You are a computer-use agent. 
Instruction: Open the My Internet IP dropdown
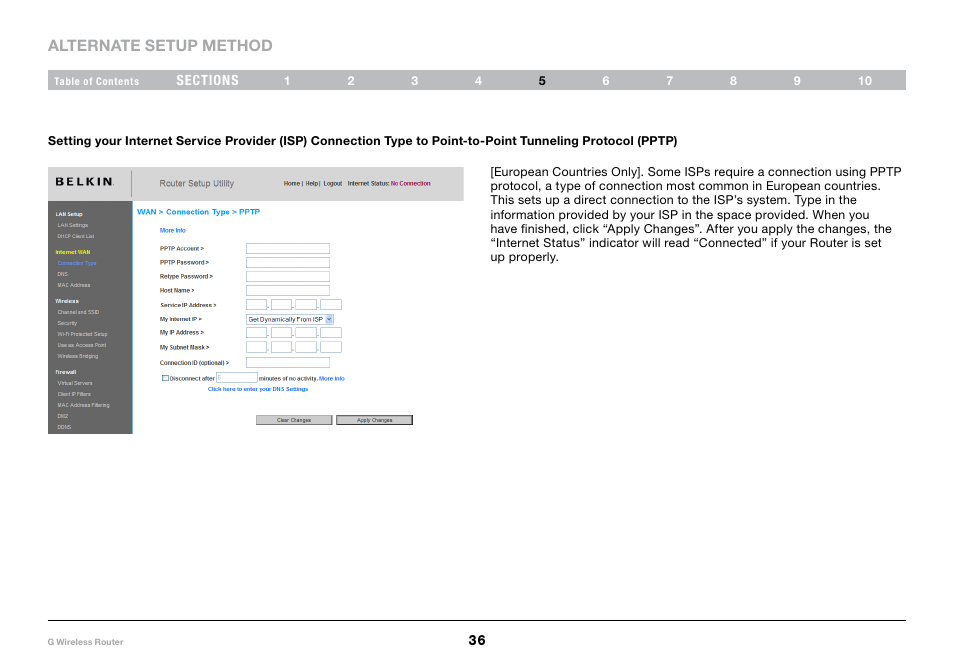coord(290,319)
